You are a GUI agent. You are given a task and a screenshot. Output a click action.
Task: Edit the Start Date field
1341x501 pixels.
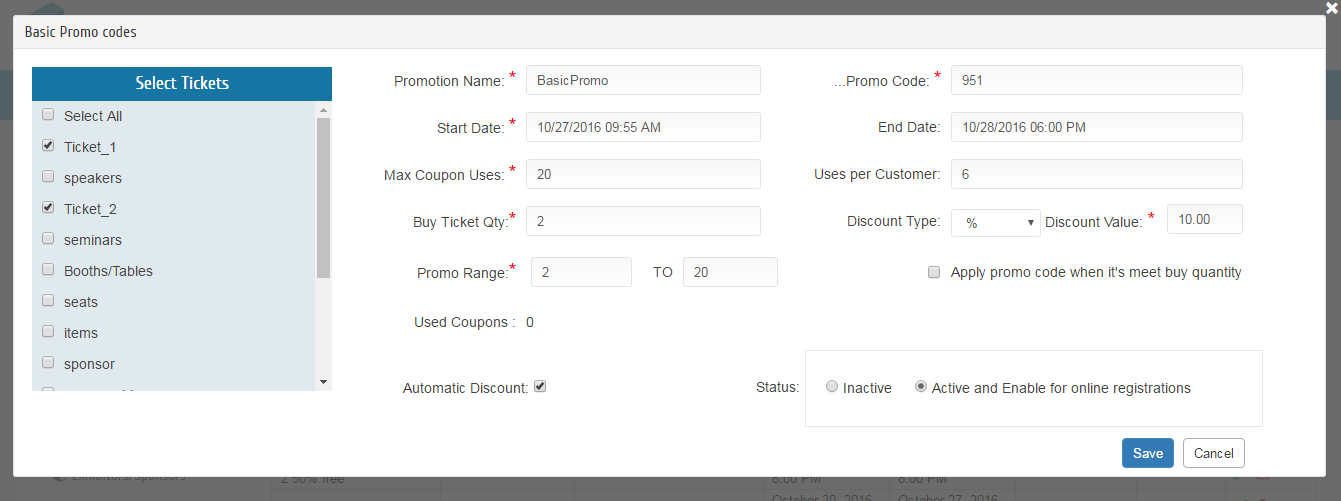[643, 127]
